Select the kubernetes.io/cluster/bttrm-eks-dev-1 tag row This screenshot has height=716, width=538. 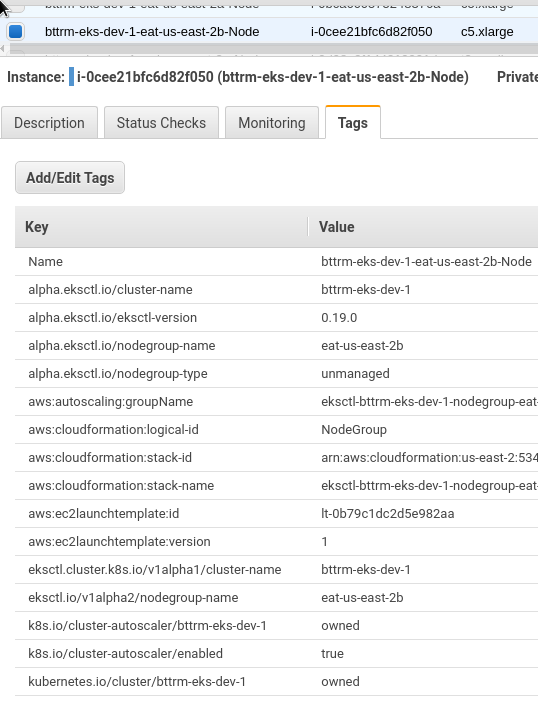pyautogui.click(x=276, y=681)
